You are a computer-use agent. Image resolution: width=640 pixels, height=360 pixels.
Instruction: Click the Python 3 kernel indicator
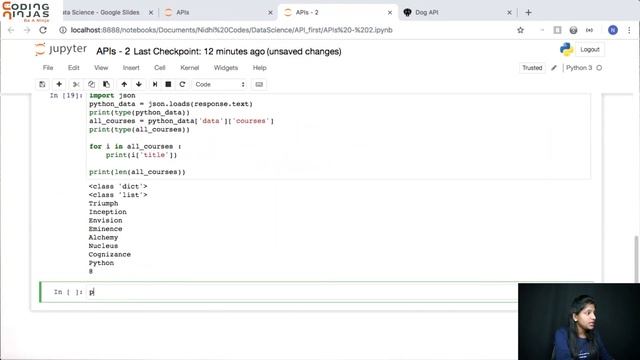[579, 68]
